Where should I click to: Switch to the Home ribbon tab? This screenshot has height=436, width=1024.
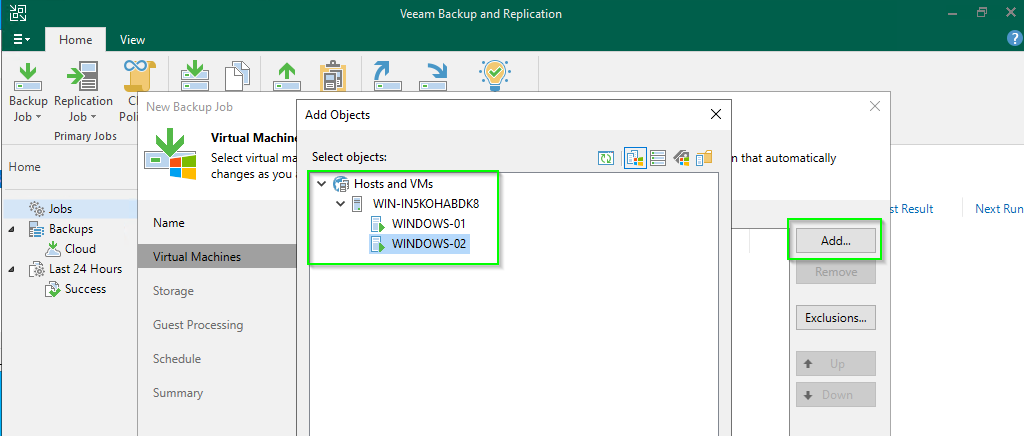coord(75,39)
